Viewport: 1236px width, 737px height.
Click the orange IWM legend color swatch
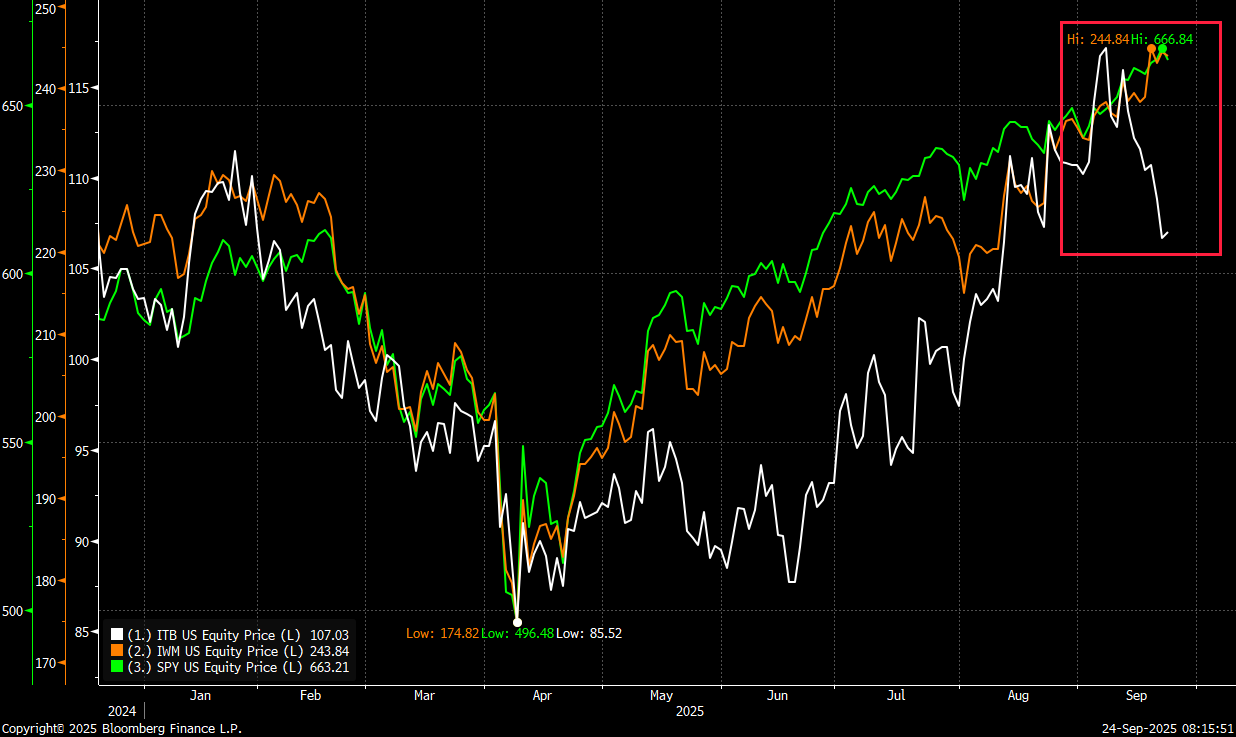tap(117, 651)
